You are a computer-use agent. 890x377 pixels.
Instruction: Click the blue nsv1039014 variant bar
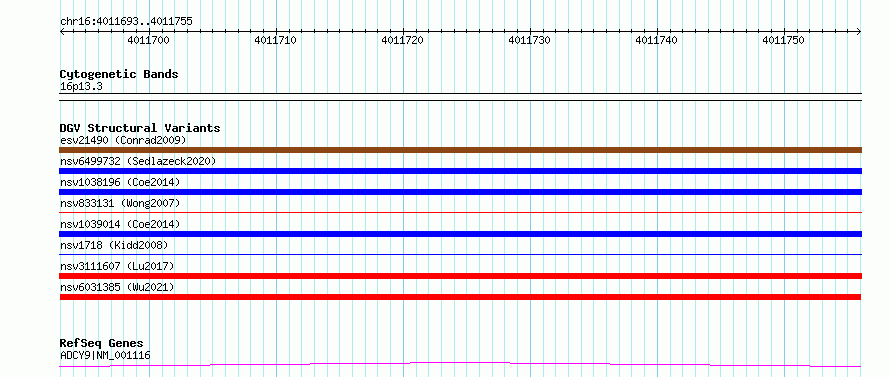(x=460, y=234)
